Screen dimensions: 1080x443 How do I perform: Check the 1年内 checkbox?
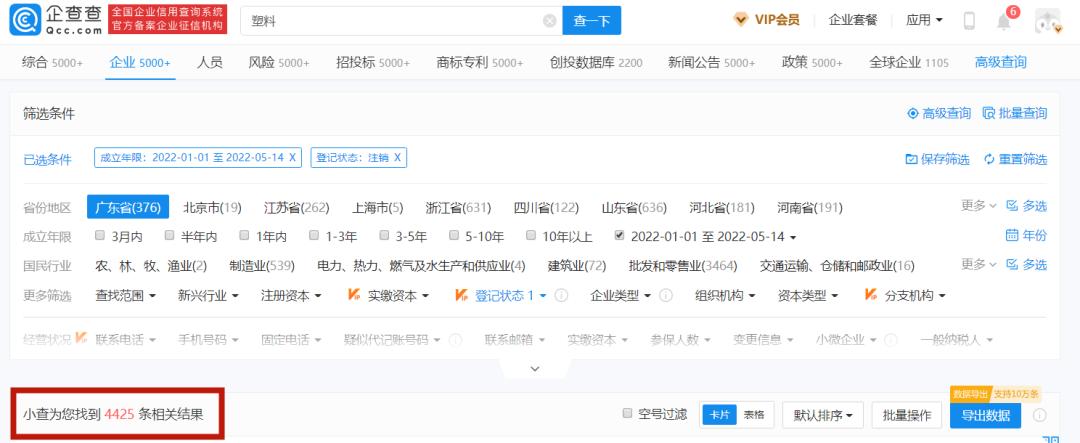point(245,236)
